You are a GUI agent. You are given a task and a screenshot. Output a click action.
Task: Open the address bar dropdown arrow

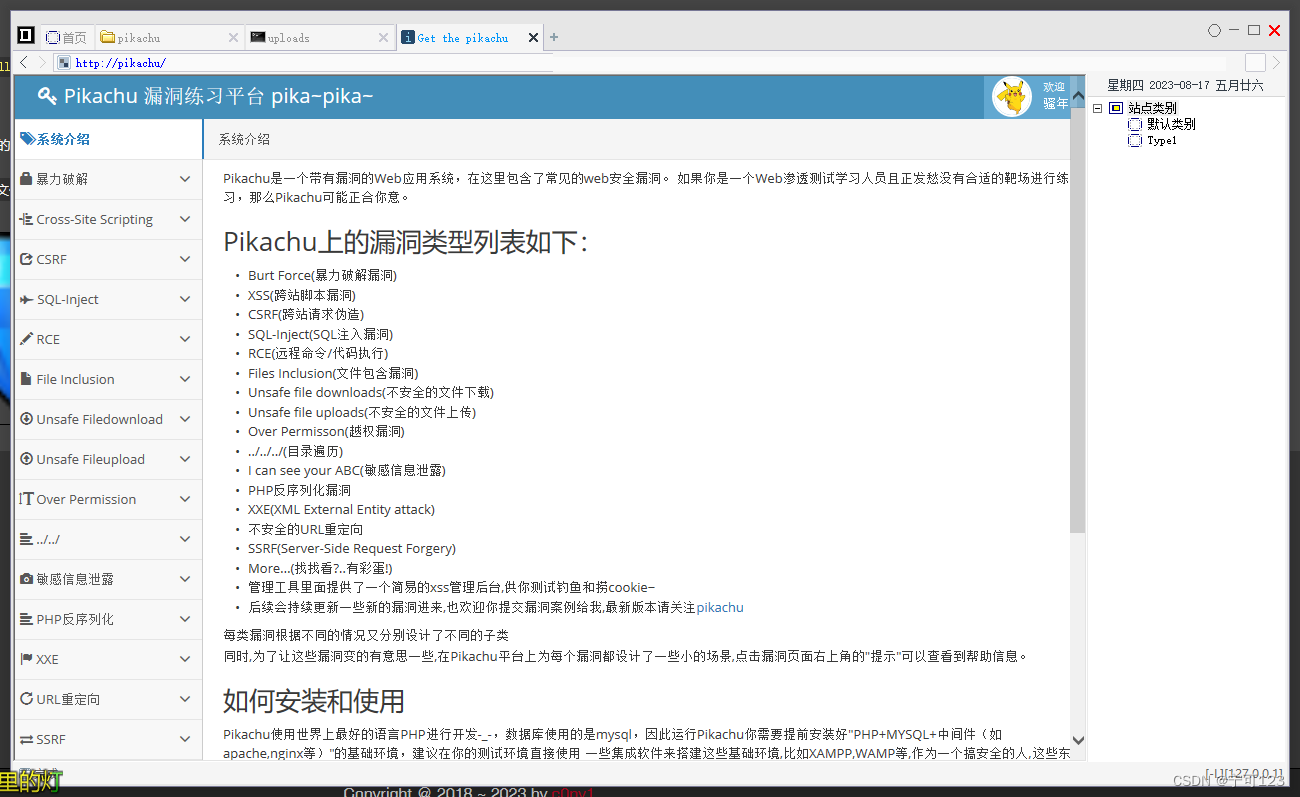[x=1277, y=63]
